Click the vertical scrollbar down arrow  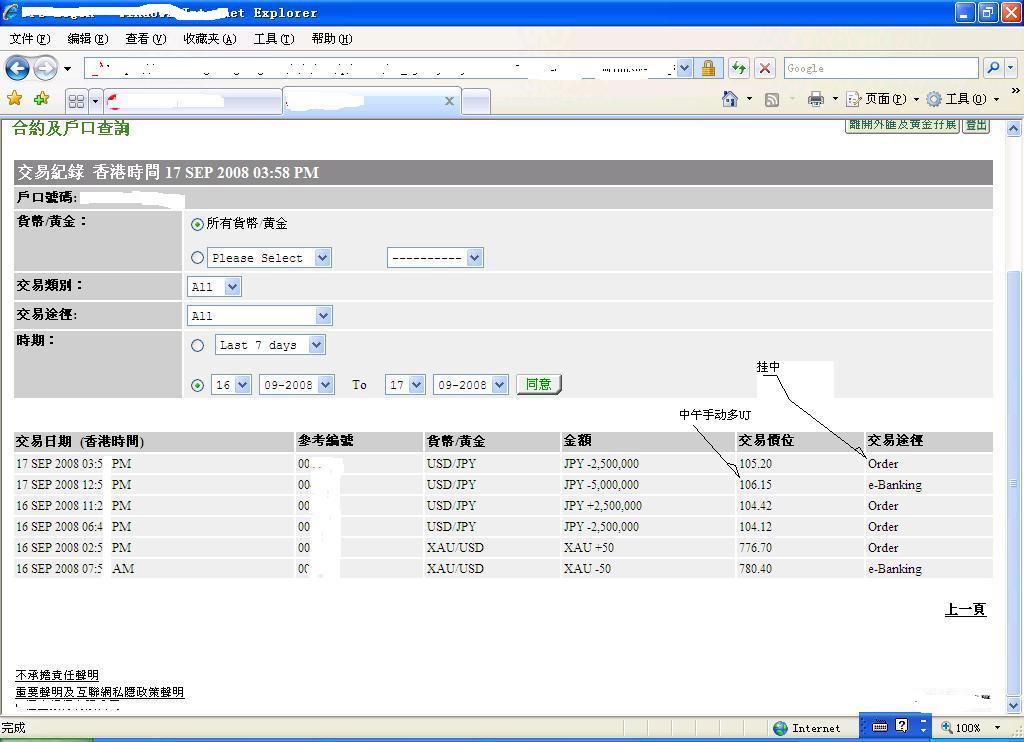coord(1013,705)
